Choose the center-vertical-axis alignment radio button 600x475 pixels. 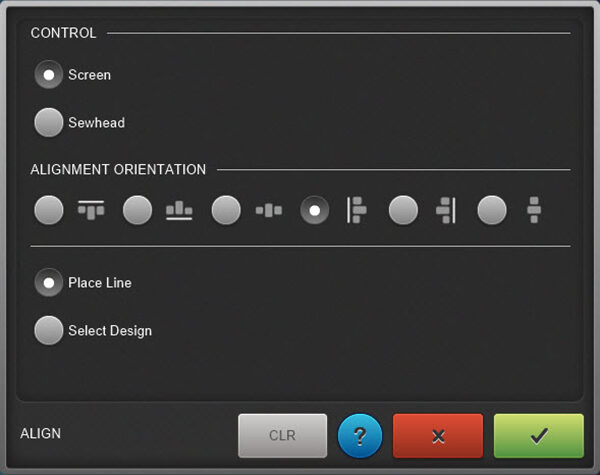(x=492, y=210)
